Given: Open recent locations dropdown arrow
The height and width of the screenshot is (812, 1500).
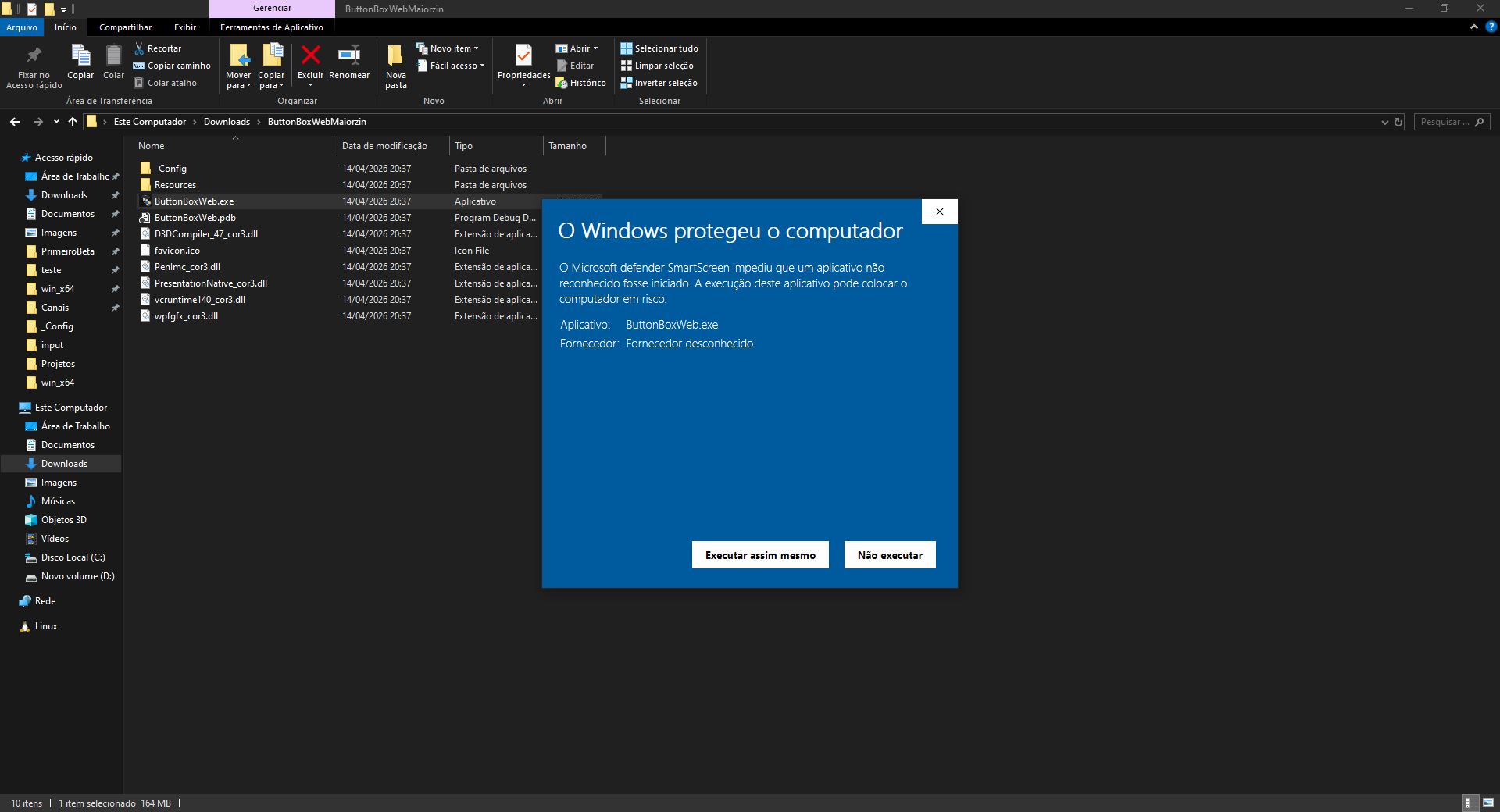Looking at the screenshot, I should click(56, 122).
